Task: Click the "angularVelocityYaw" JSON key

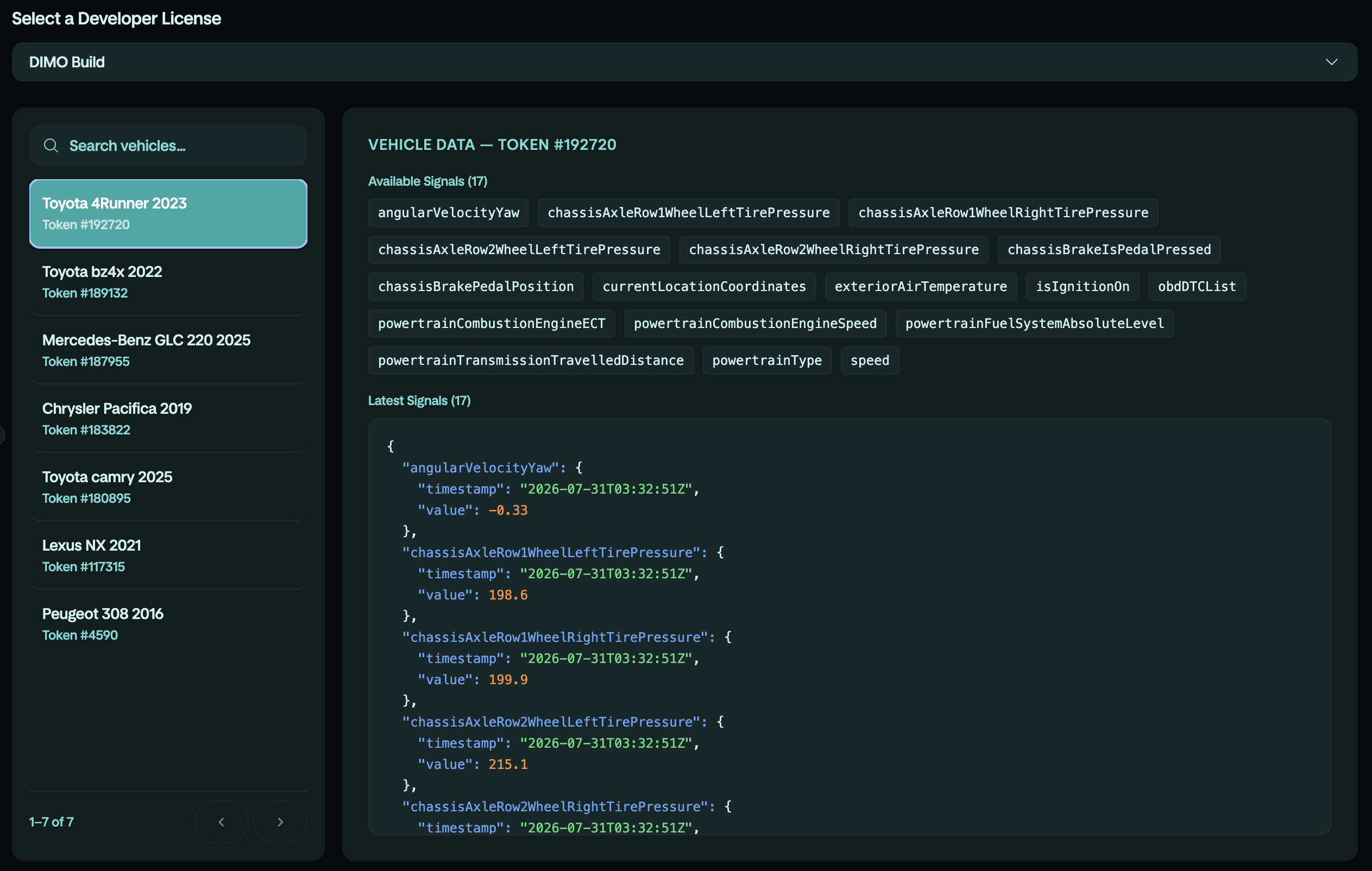Action: tap(480, 468)
